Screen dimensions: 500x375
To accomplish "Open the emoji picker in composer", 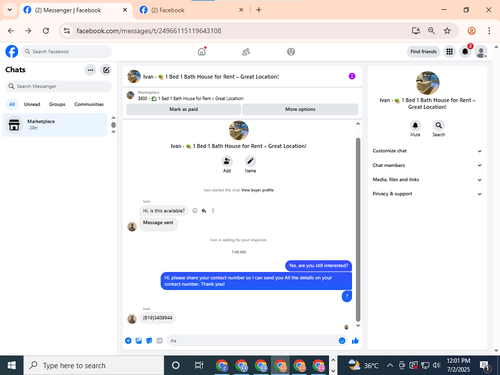I will coord(342,341).
